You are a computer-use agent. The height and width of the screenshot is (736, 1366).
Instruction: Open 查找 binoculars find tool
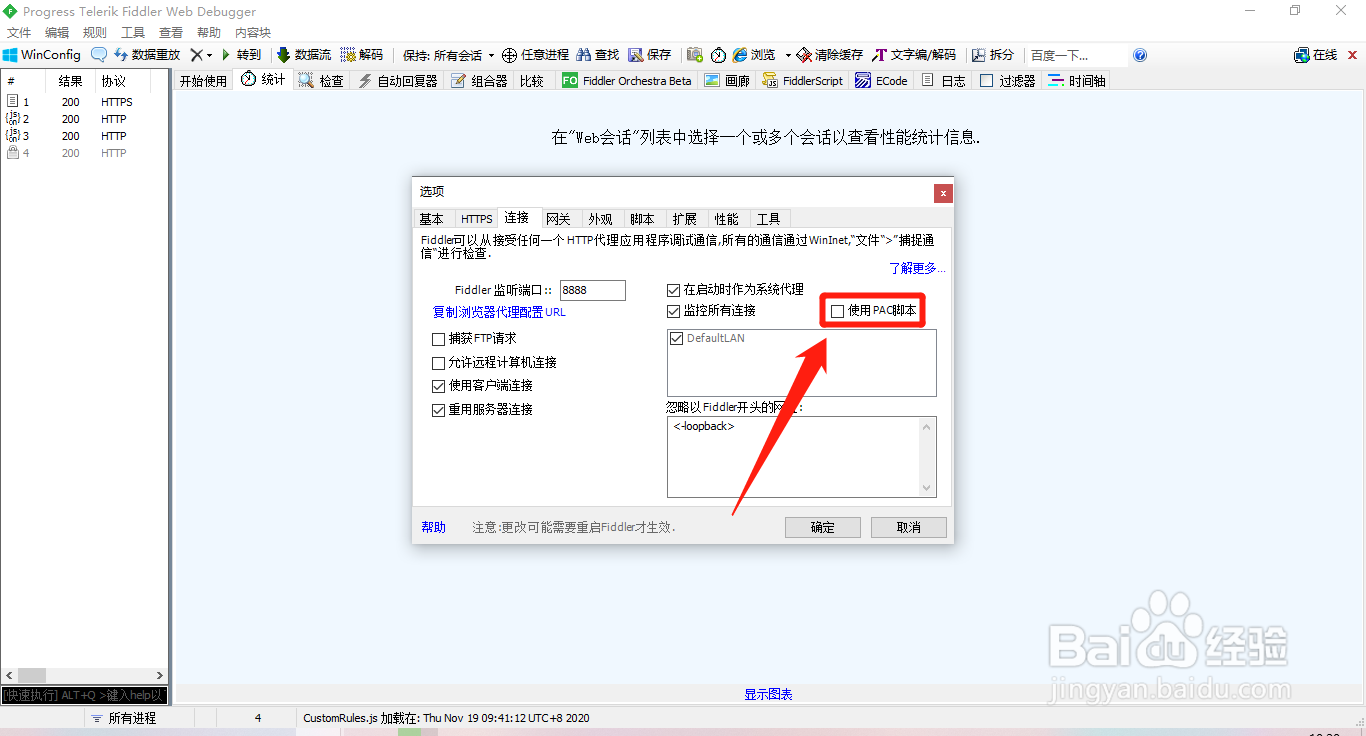(x=583, y=55)
